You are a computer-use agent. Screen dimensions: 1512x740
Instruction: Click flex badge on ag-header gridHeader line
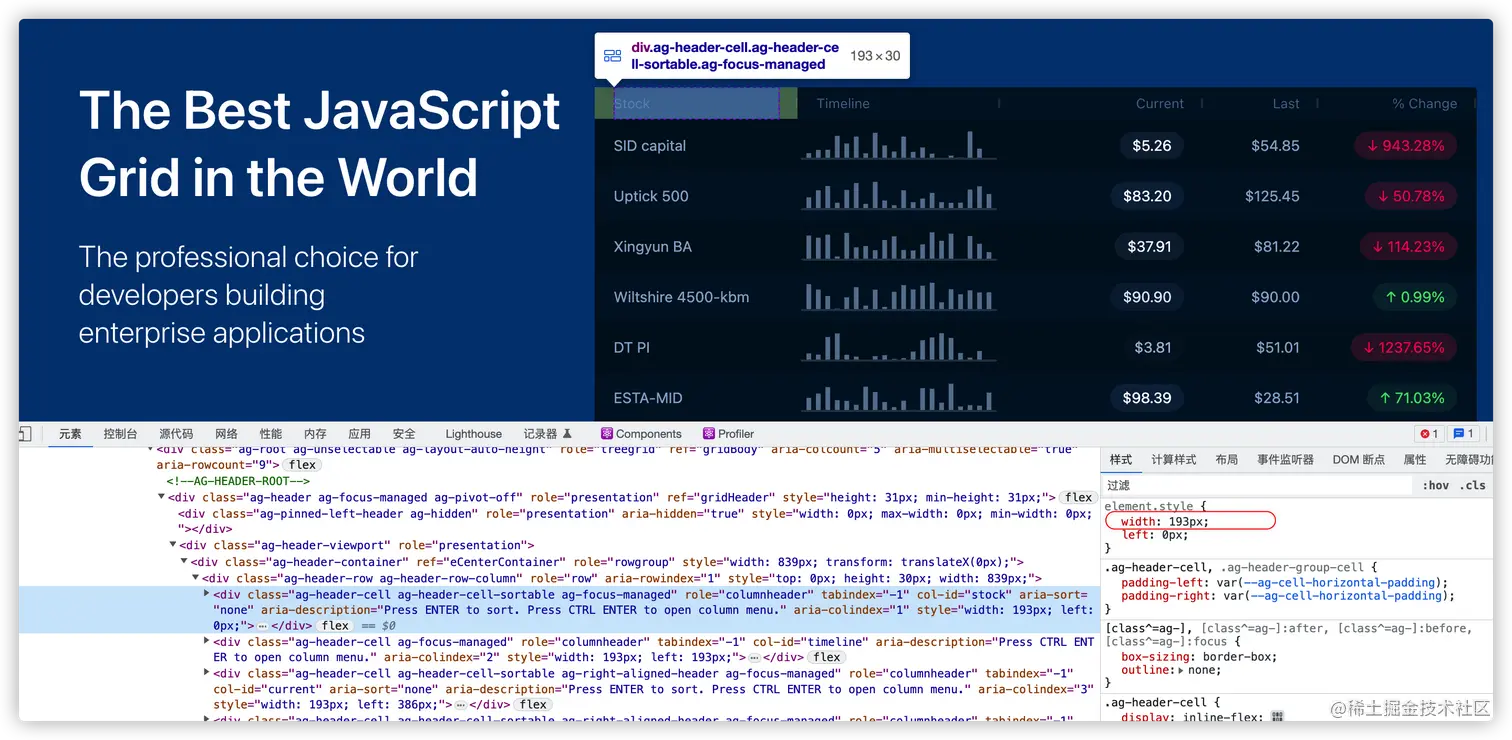click(x=1078, y=497)
